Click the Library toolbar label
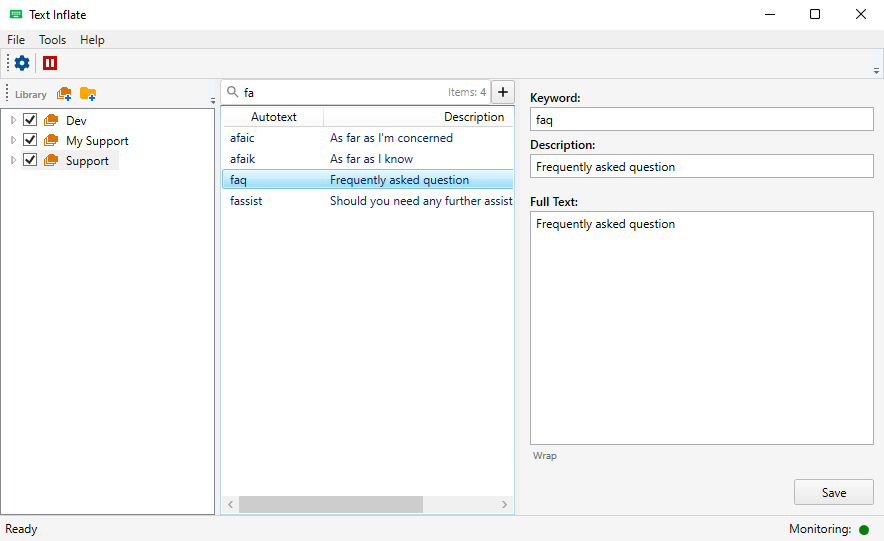Image resolution: width=884 pixels, height=541 pixels. [30, 95]
